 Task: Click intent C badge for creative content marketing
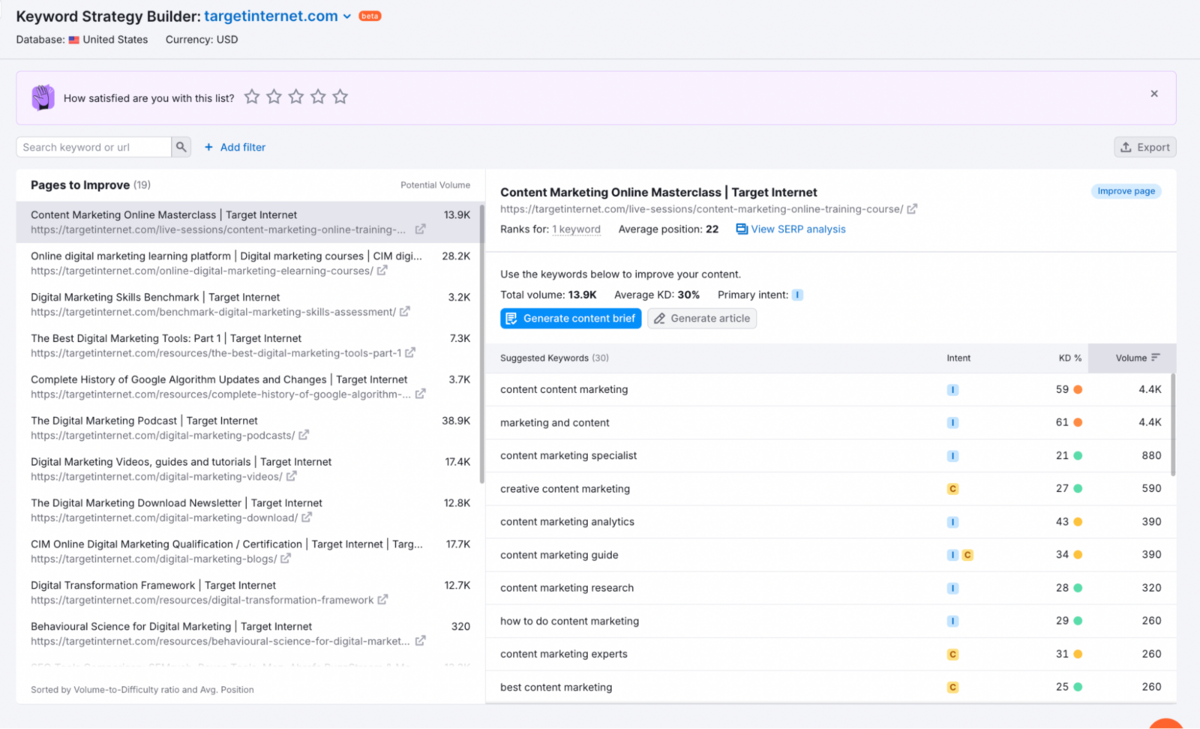click(x=953, y=489)
